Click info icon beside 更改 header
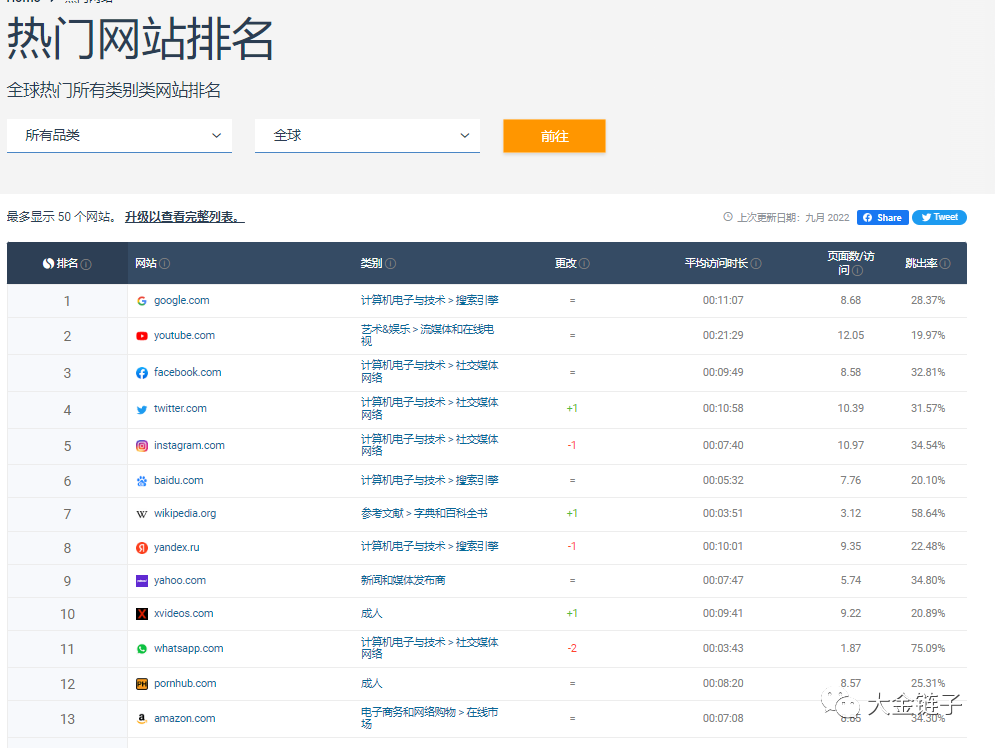 pyautogui.click(x=584, y=263)
